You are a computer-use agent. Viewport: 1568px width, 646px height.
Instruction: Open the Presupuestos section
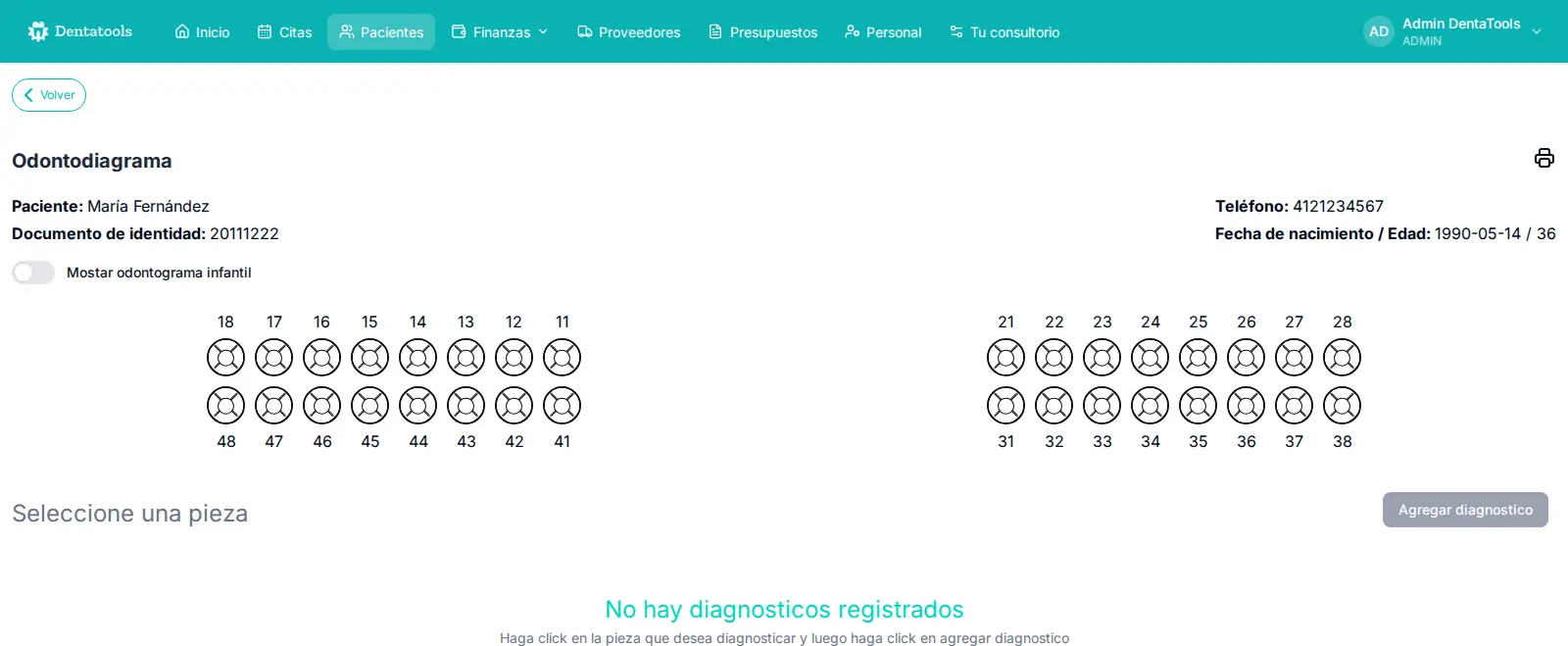click(x=762, y=32)
